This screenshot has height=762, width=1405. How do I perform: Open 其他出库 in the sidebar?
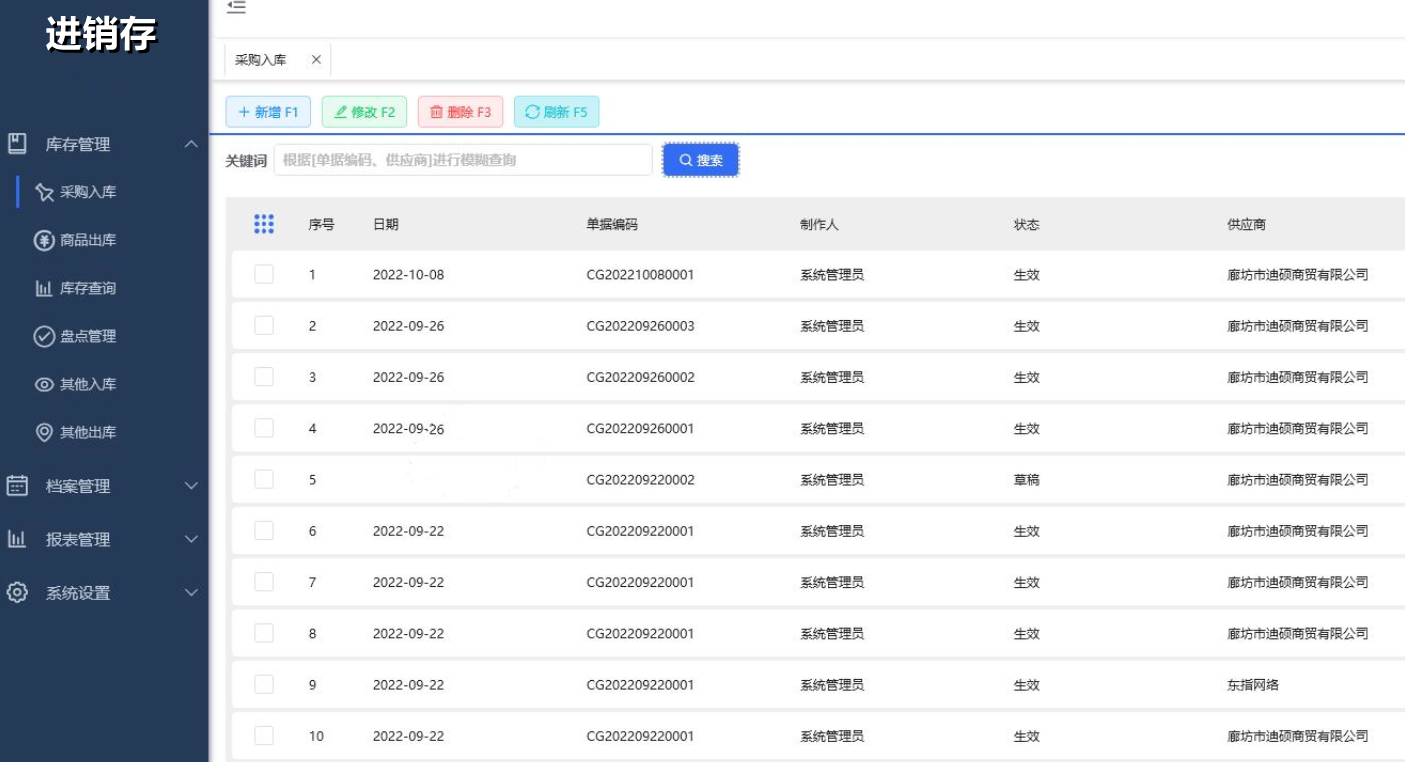(x=88, y=432)
